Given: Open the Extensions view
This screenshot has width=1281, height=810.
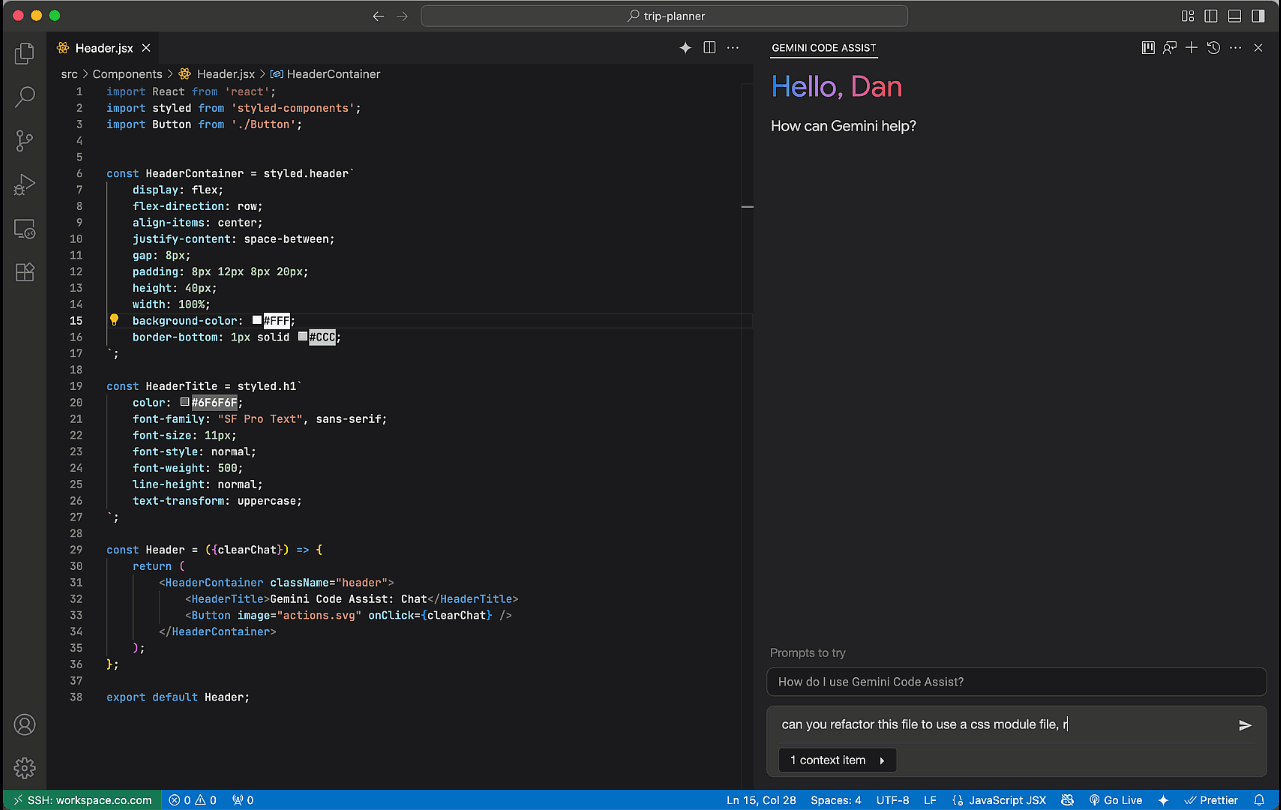Looking at the screenshot, I should pos(24,272).
